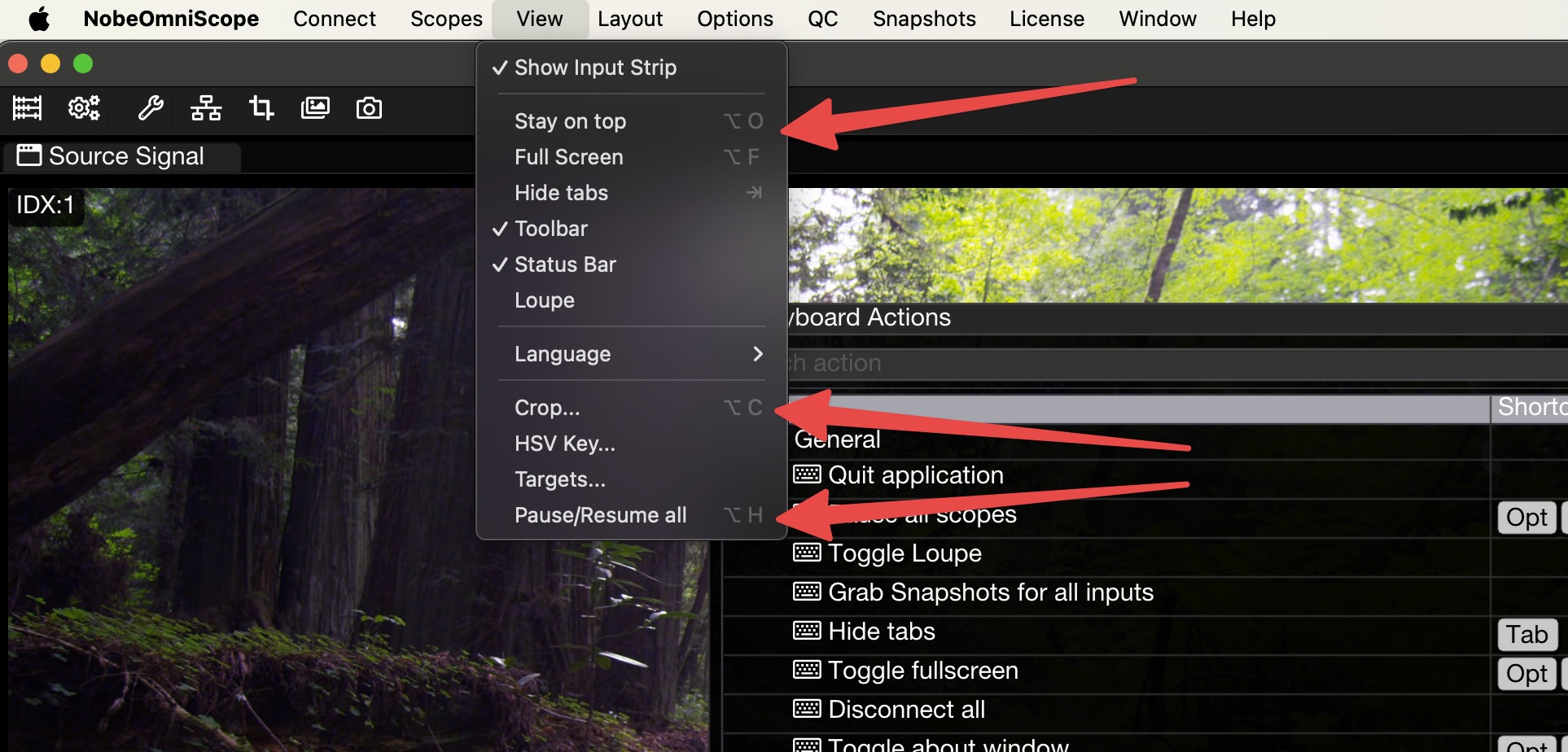Click the wrench tool icon
This screenshot has height=752, width=1568.
pyautogui.click(x=151, y=107)
